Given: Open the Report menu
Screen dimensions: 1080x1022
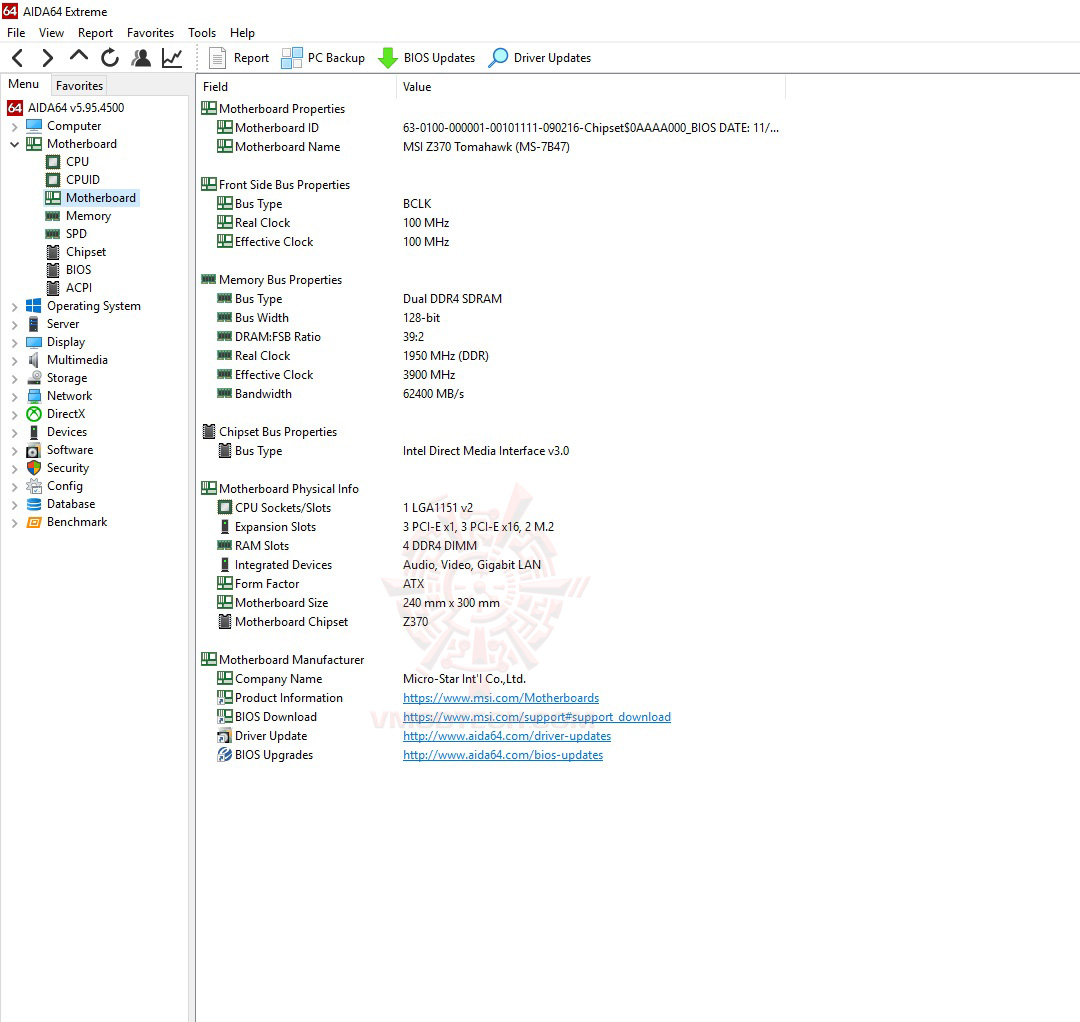Looking at the screenshot, I should click(95, 32).
